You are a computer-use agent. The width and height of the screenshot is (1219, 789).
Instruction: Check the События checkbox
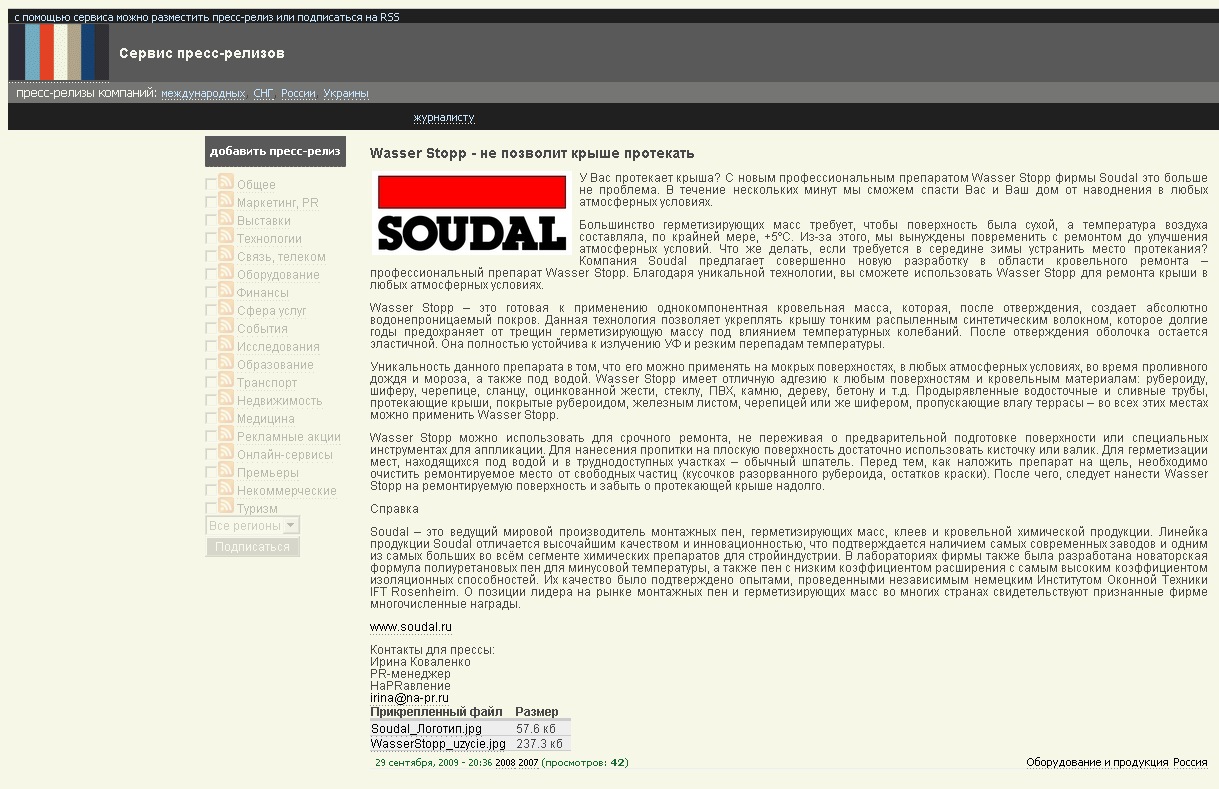pyautogui.click(x=211, y=329)
